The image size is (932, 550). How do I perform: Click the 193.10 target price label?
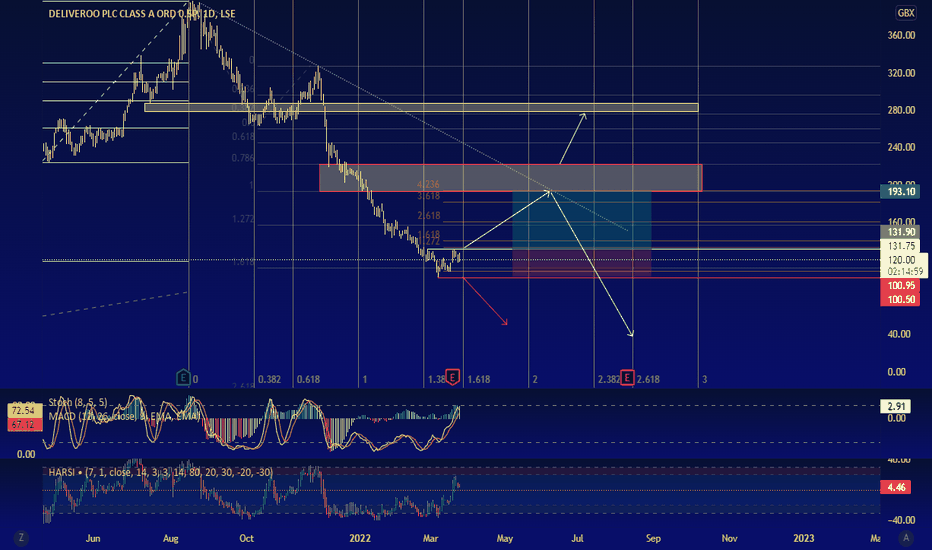[x=900, y=191]
